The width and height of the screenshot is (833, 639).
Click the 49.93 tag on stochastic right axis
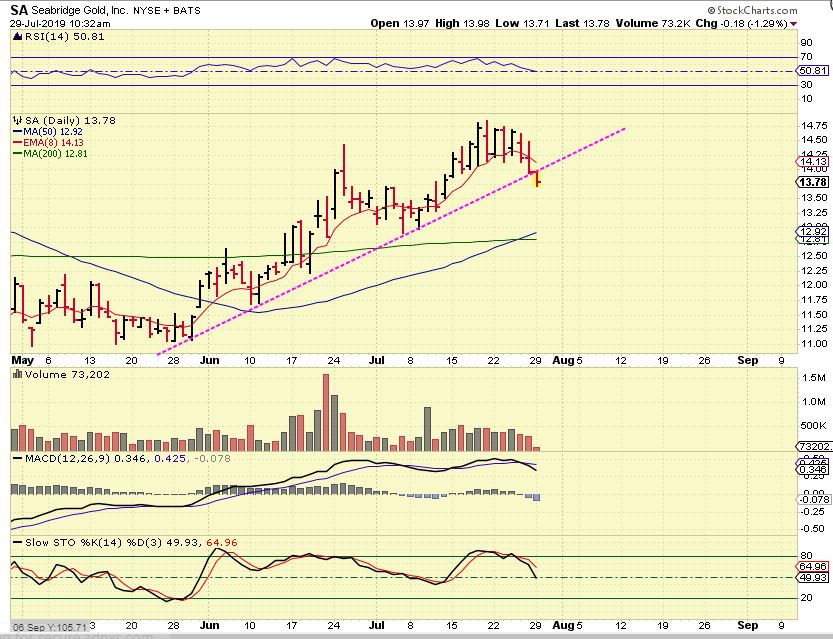click(812, 577)
